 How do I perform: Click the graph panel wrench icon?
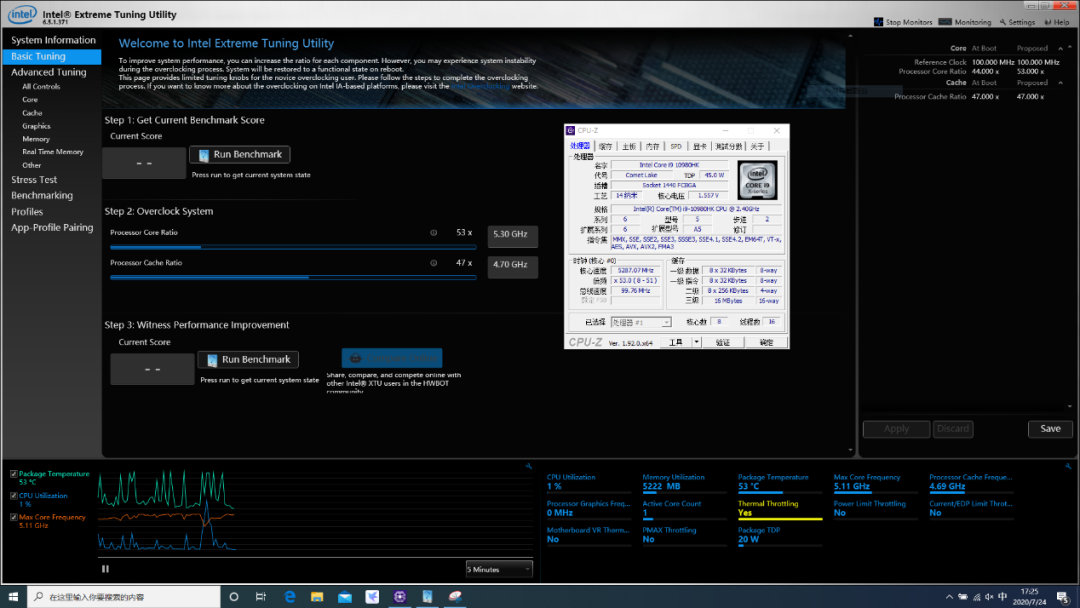tap(528, 466)
